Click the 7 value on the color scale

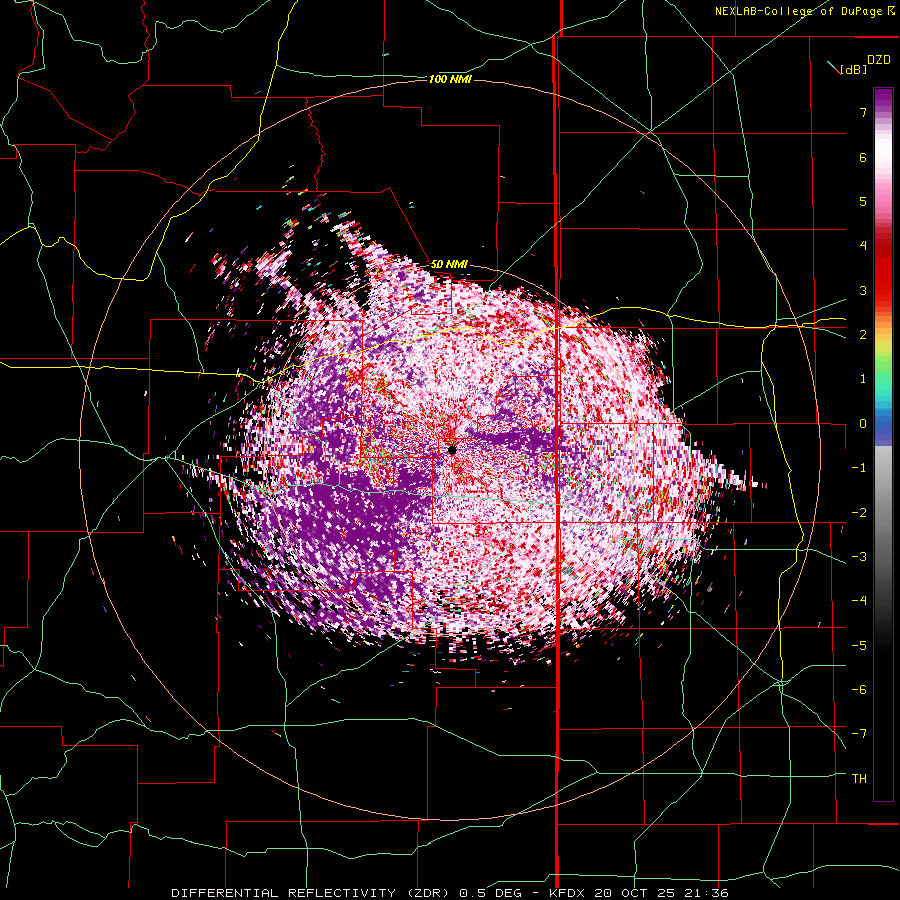[863, 112]
